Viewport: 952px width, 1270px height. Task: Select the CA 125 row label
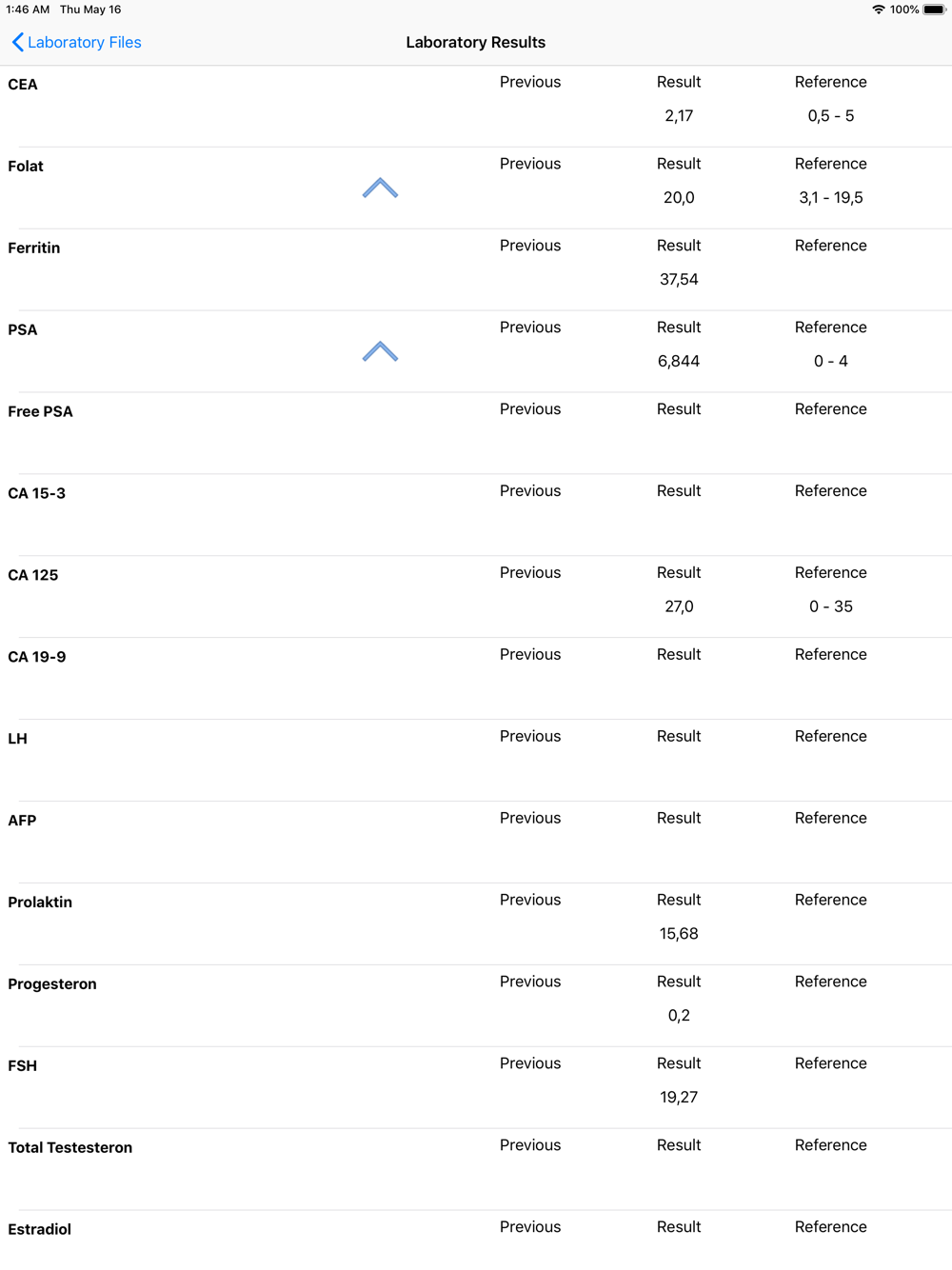33,575
